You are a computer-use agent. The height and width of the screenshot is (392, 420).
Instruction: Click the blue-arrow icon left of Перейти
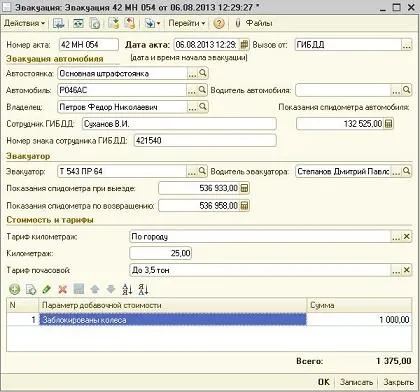149,23
